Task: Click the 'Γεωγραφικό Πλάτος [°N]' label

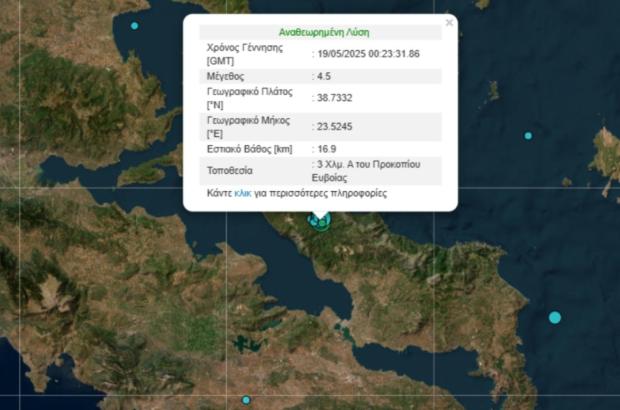Action: [248, 98]
